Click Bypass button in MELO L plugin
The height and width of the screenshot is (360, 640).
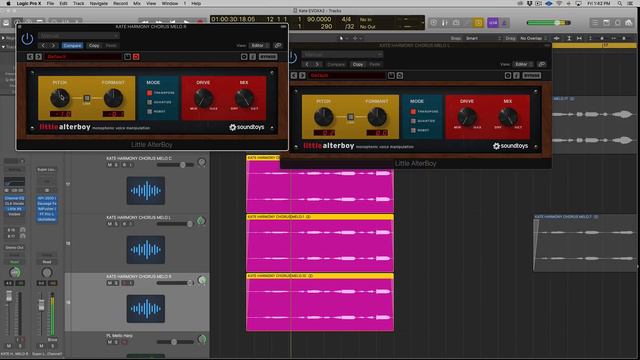pyautogui.click(x=532, y=76)
